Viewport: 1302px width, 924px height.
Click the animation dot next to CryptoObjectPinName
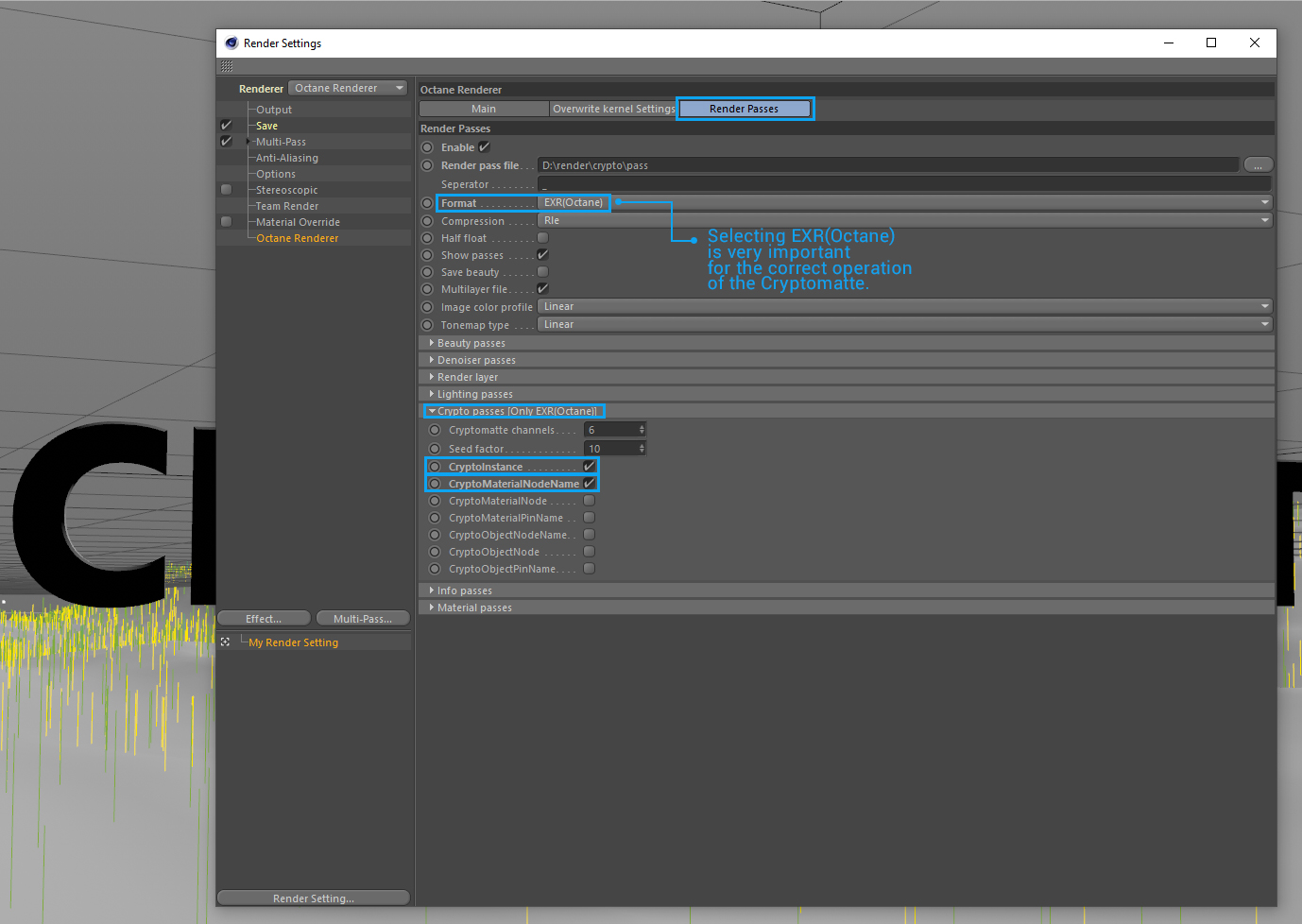tap(435, 569)
